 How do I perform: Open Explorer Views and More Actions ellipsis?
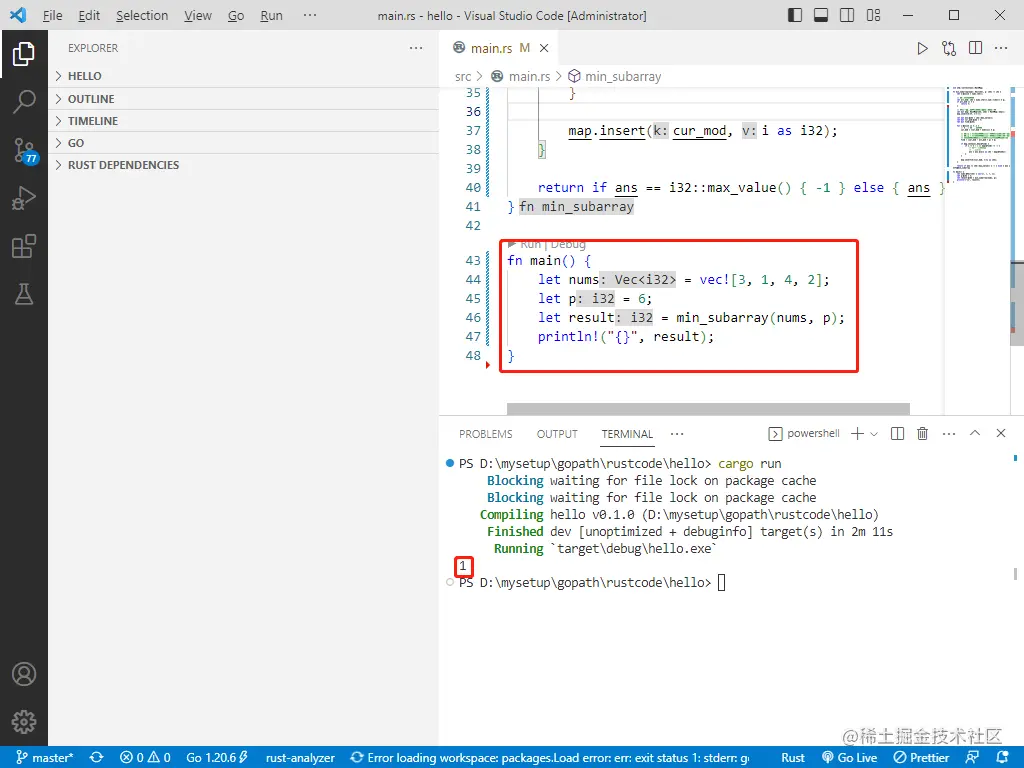[416, 48]
